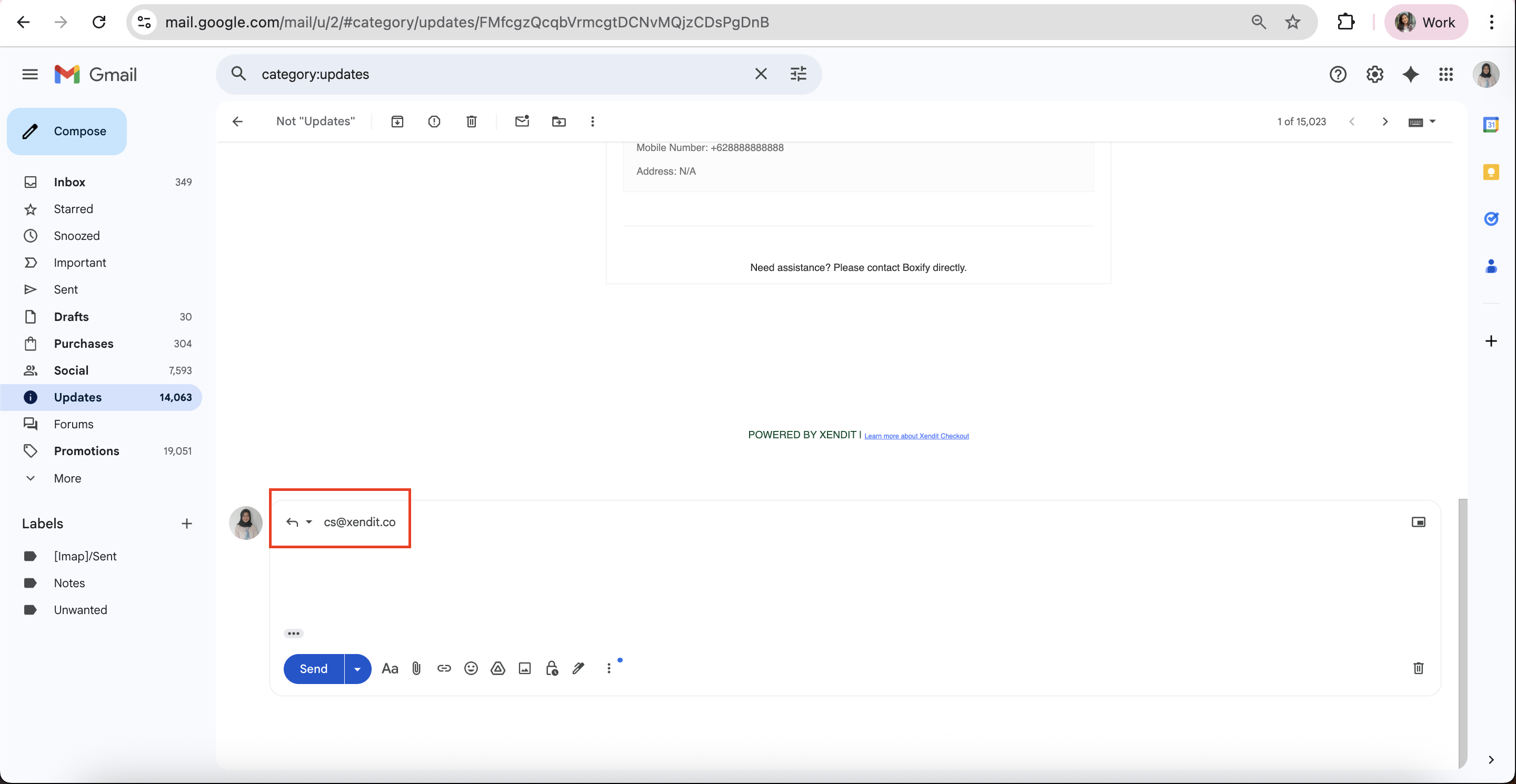Clear the search field text
This screenshot has width=1516, height=784.
760,74
